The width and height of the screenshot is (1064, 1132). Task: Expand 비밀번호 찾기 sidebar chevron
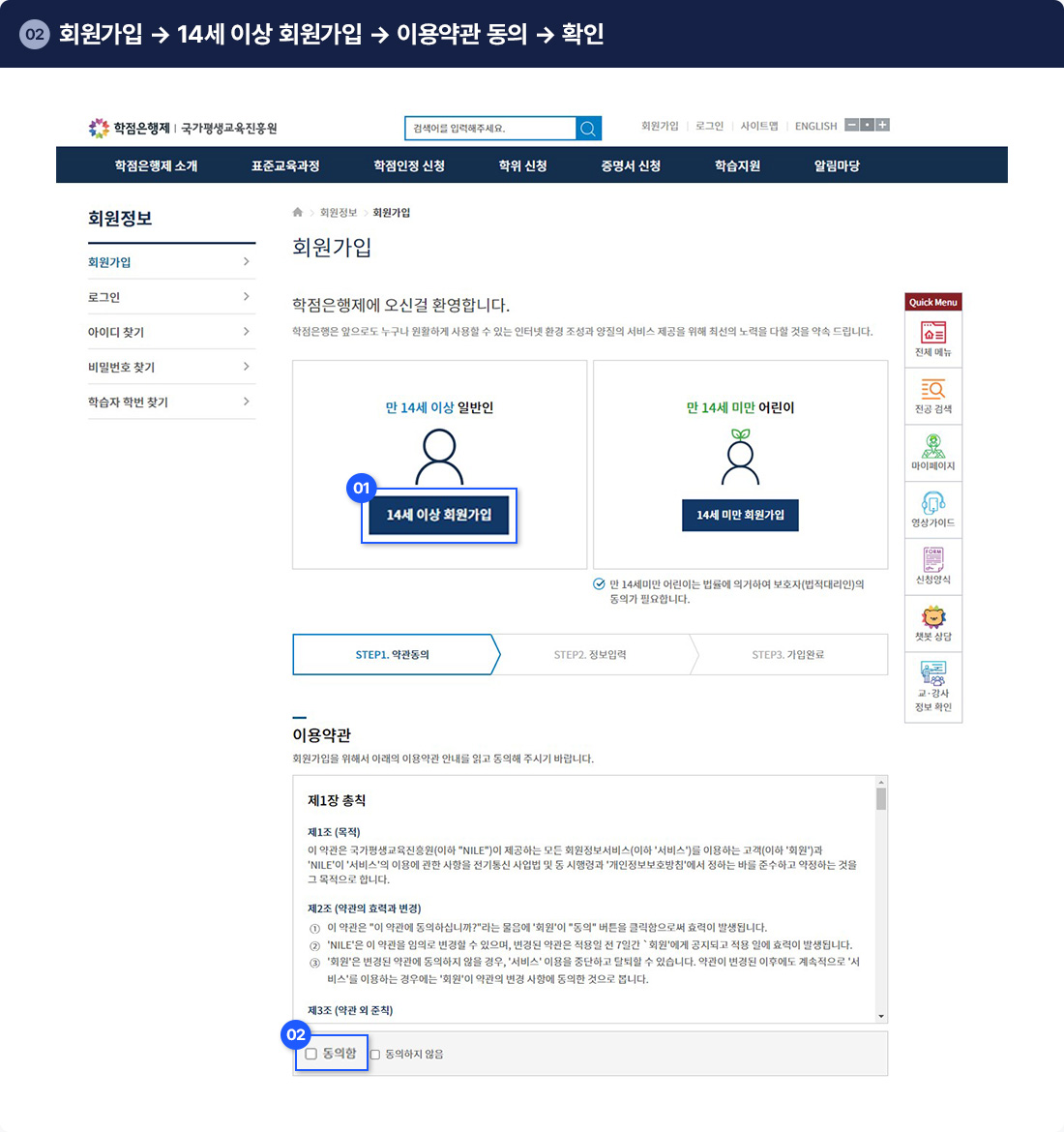coord(247,367)
